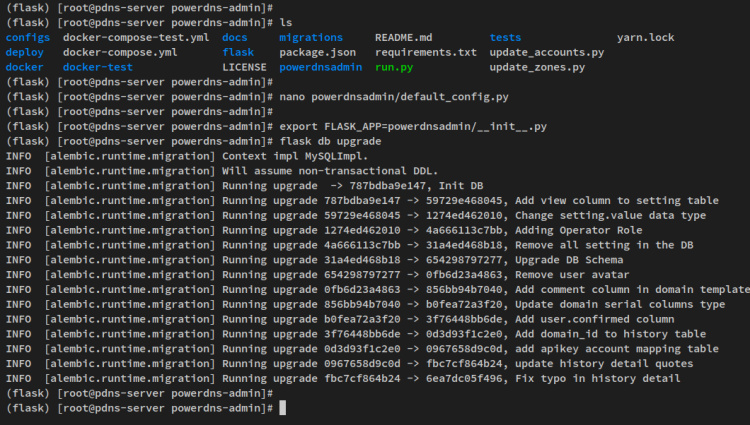Click the configs directory name in the listing
This screenshot has width=750, height=425.
coord(27,38)
